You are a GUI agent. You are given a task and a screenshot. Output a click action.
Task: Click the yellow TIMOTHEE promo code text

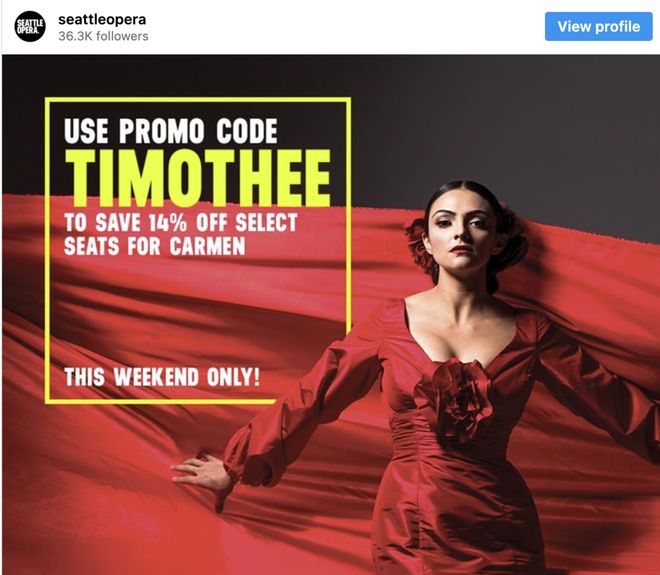(198, 178)
